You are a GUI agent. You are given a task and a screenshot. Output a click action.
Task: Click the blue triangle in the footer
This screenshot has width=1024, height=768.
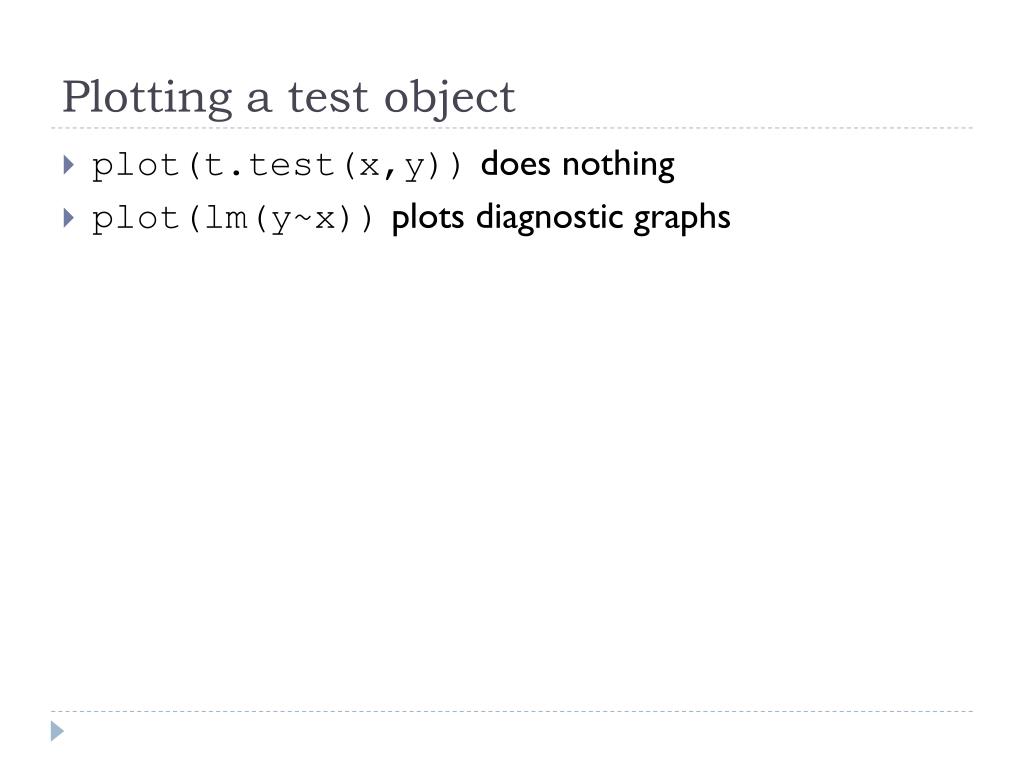click(x=57, y=731)
